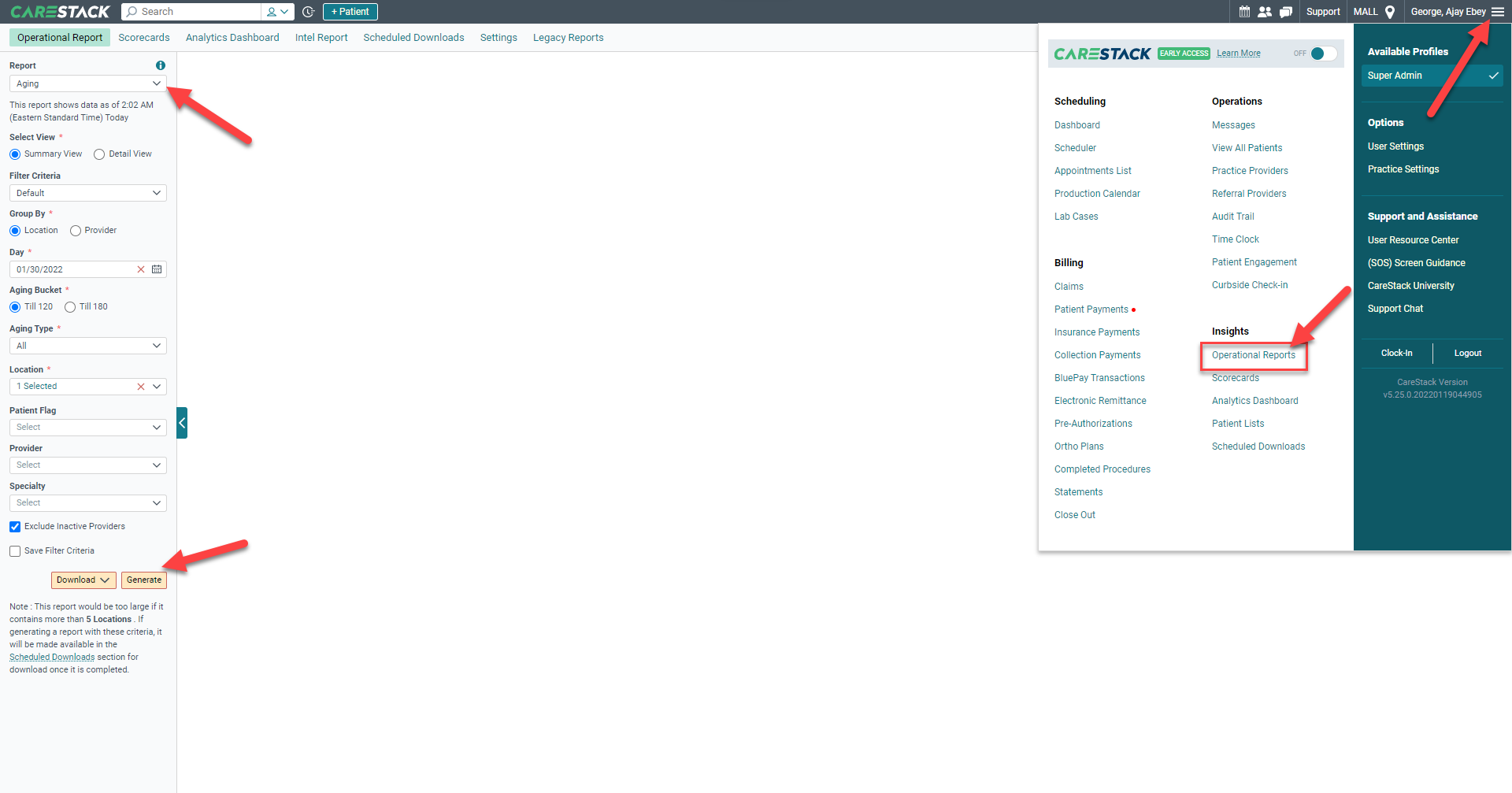Open the calendar icon in the top bar

pos(1243,11)
